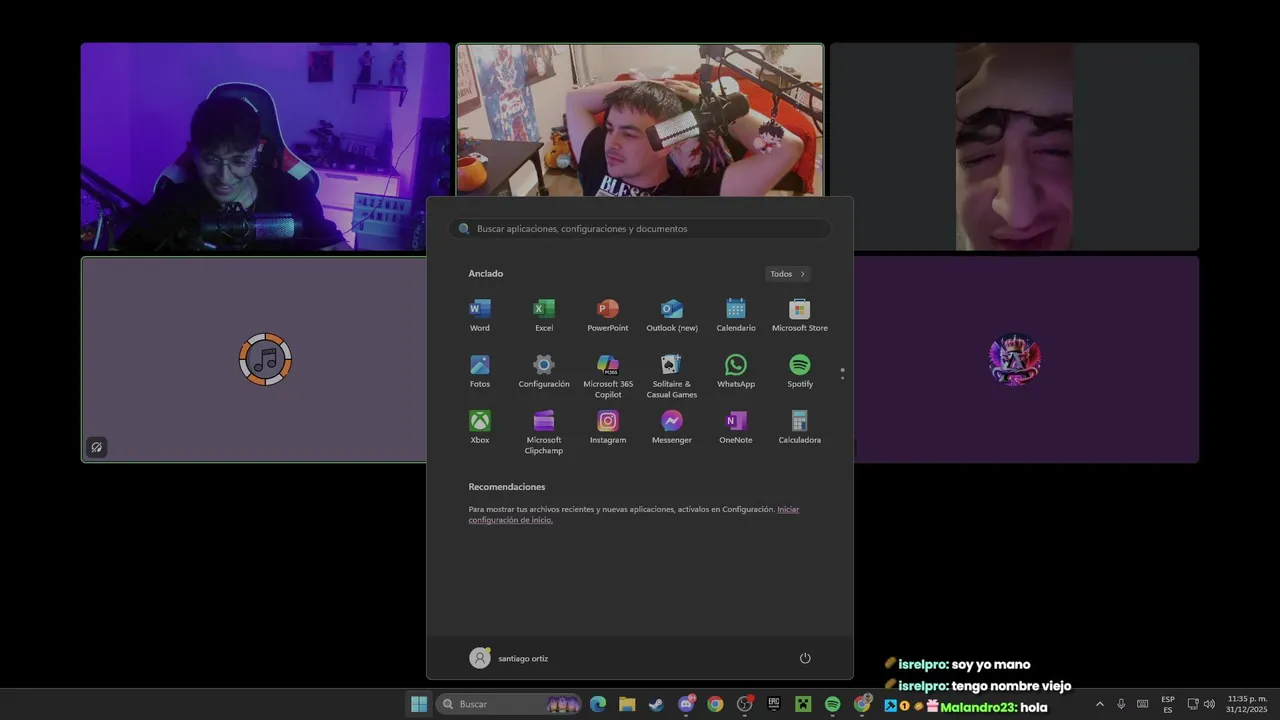Open the Messenger app

[672, 427]
